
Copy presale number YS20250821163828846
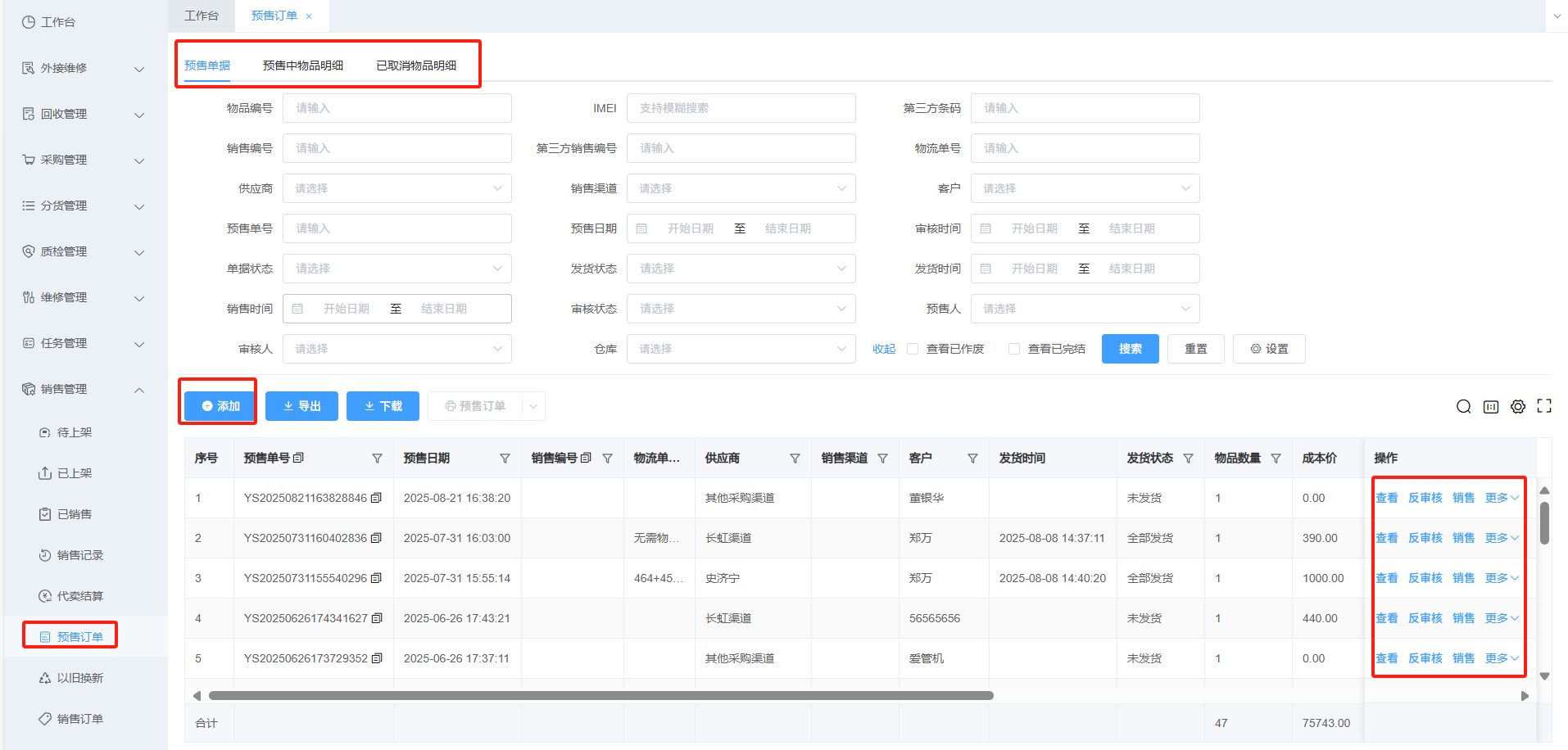376,498
